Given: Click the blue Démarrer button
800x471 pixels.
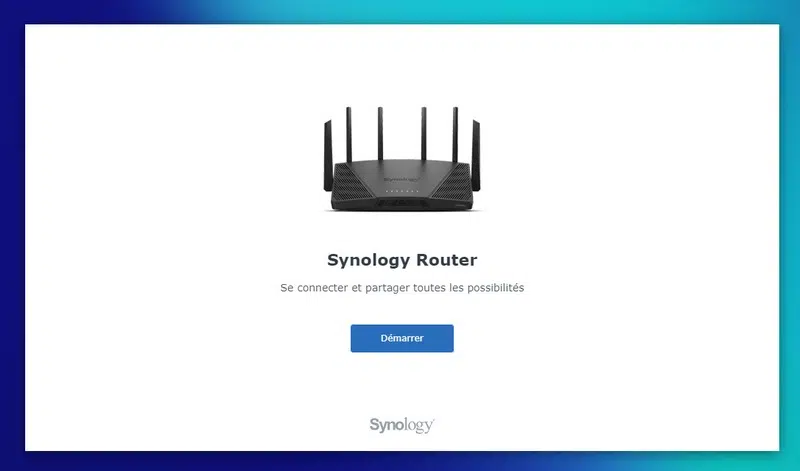Looking at the screenshot, I should point(402,338).
